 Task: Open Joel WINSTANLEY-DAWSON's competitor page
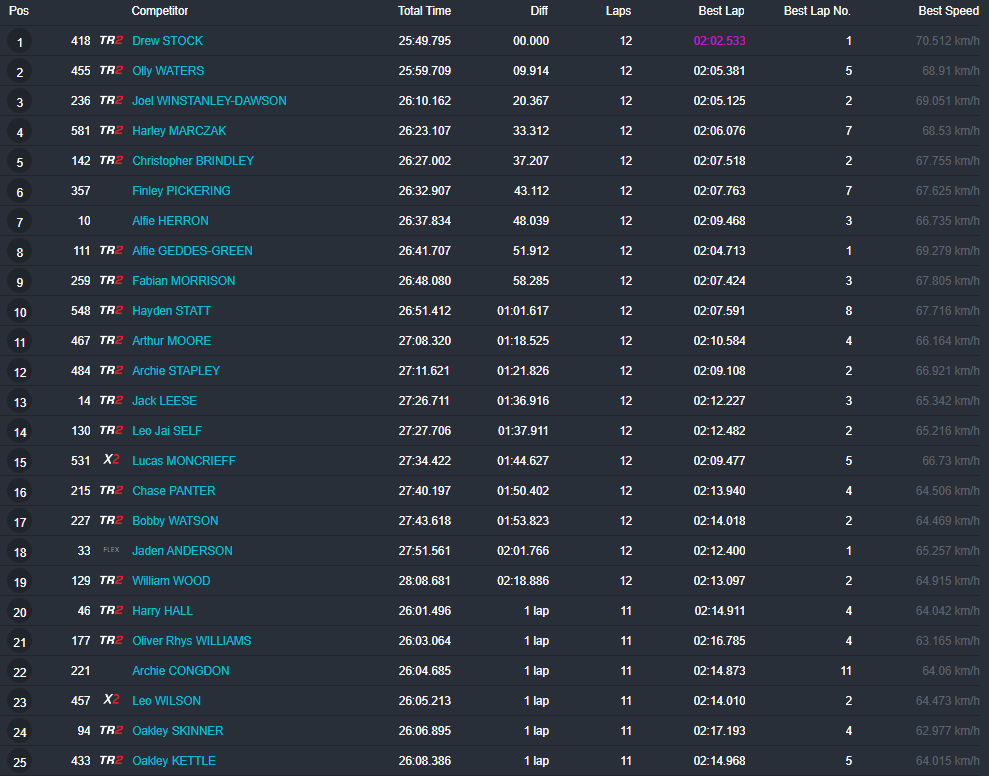point(209,101)
